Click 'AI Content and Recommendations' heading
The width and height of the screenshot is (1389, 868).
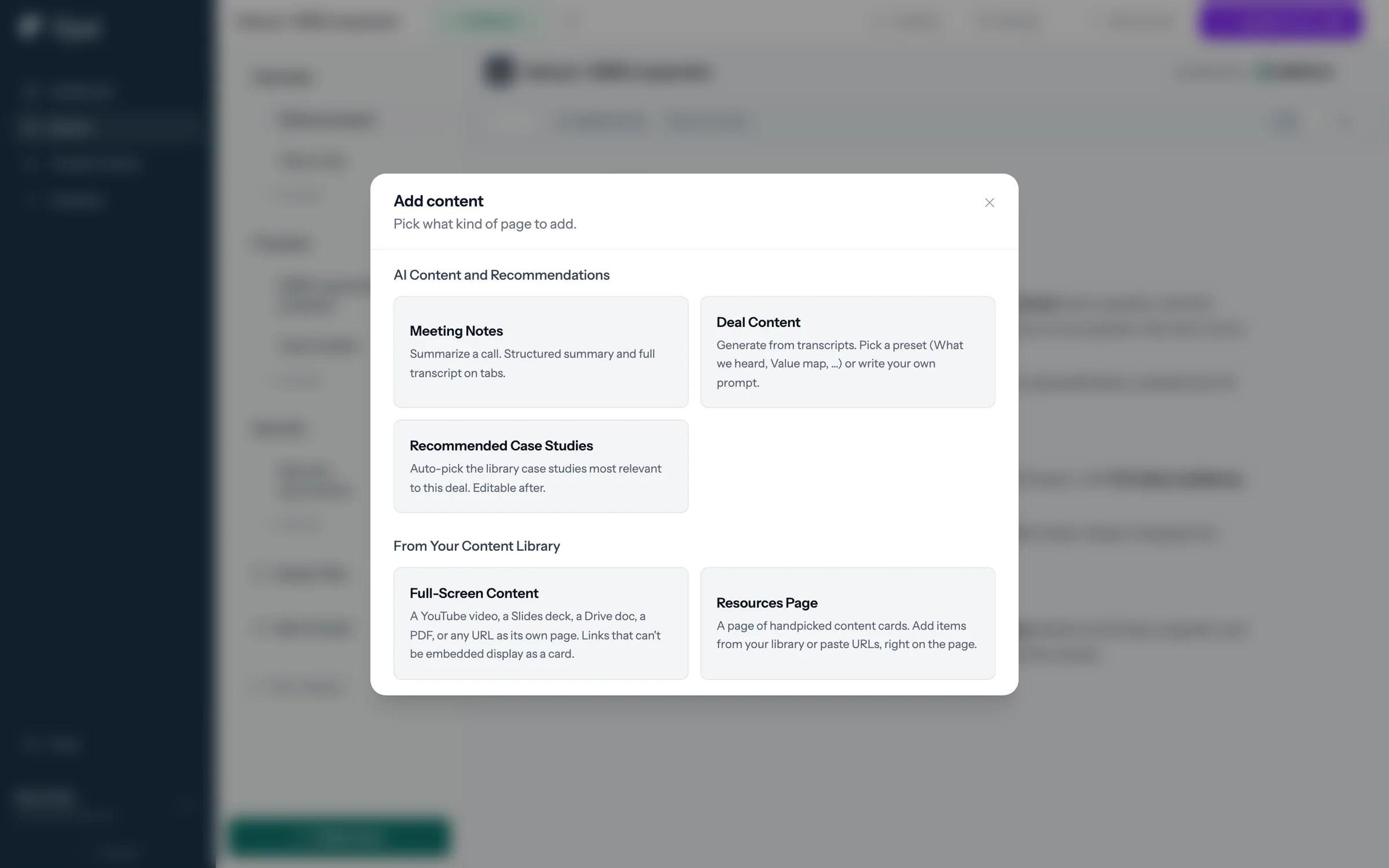point(501,275)
